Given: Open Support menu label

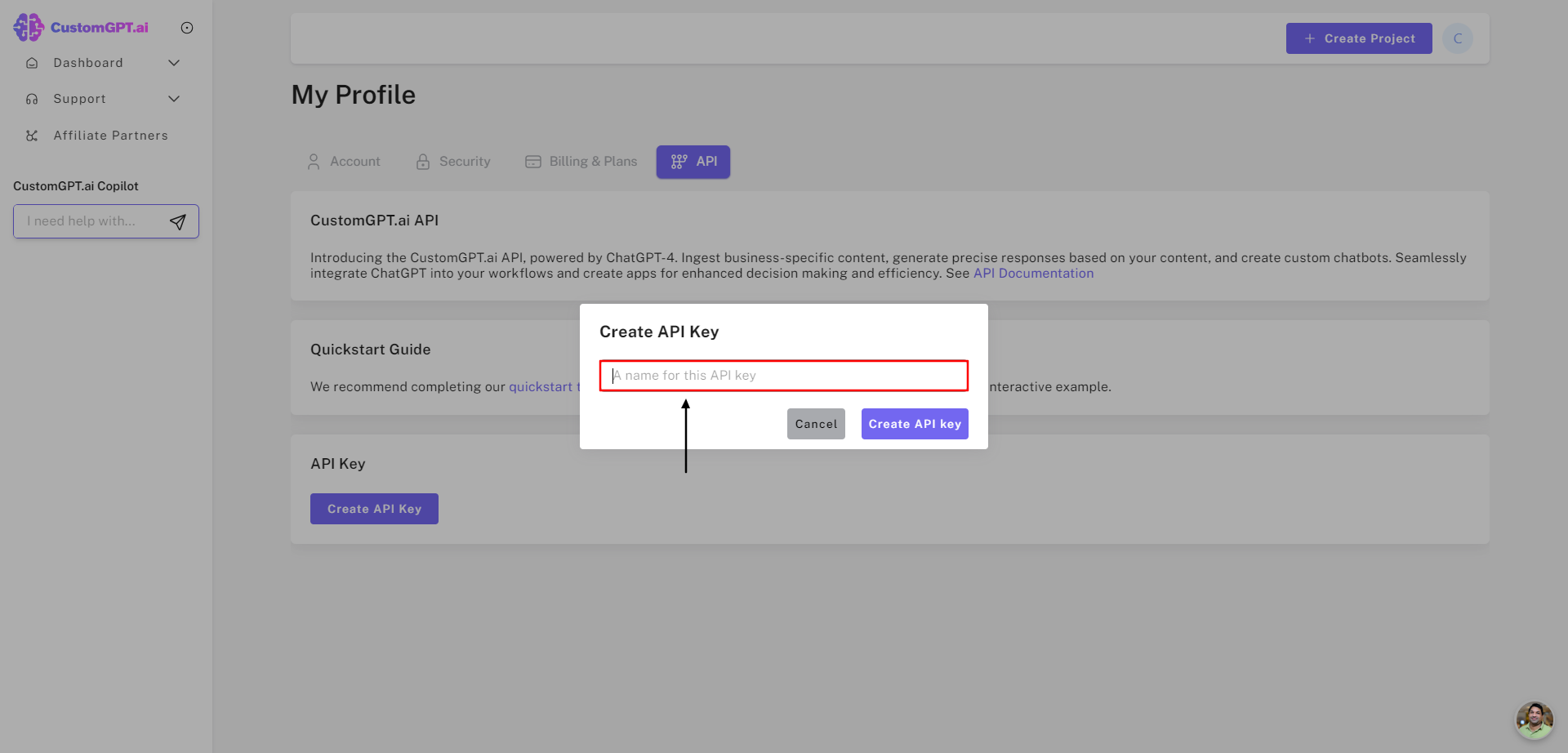Looking at the screenshot, I should pos(79,99).
